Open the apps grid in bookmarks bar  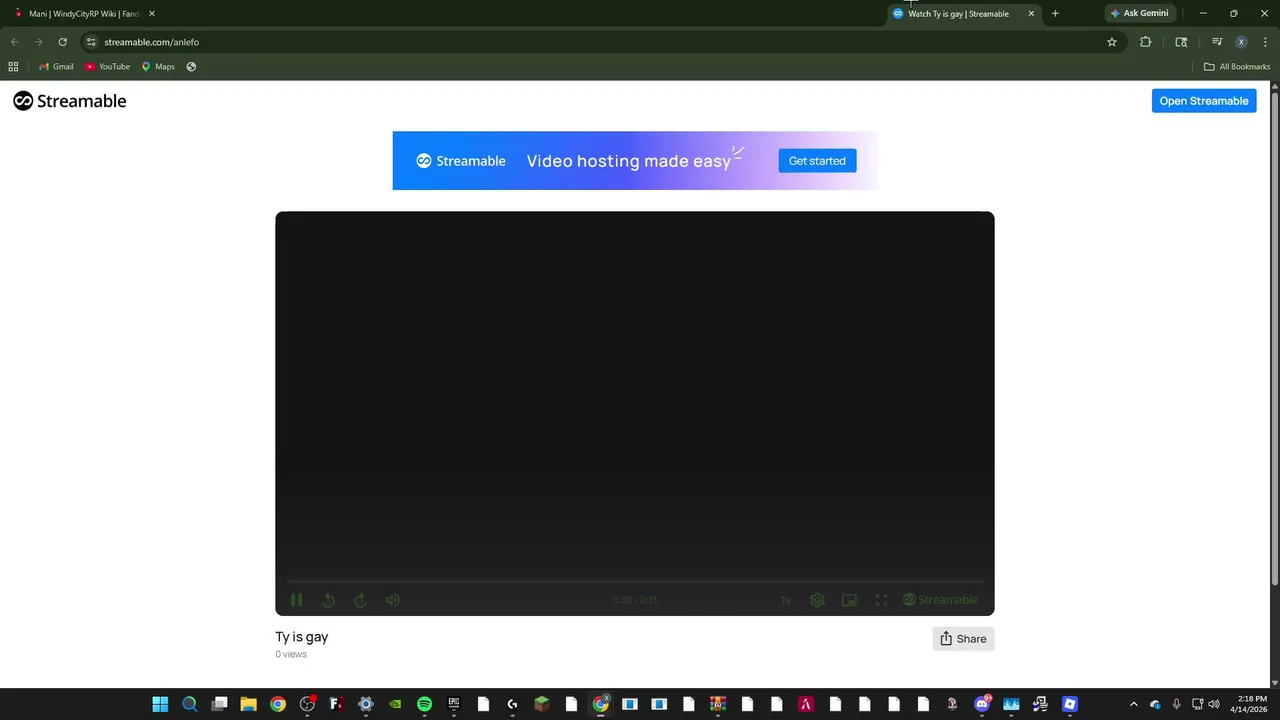(x=13, y=67)
